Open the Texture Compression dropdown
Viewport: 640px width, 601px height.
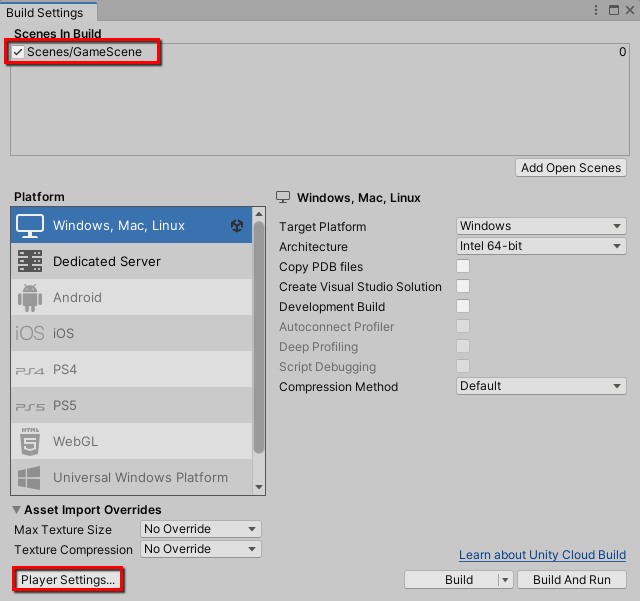coord(200,549)
